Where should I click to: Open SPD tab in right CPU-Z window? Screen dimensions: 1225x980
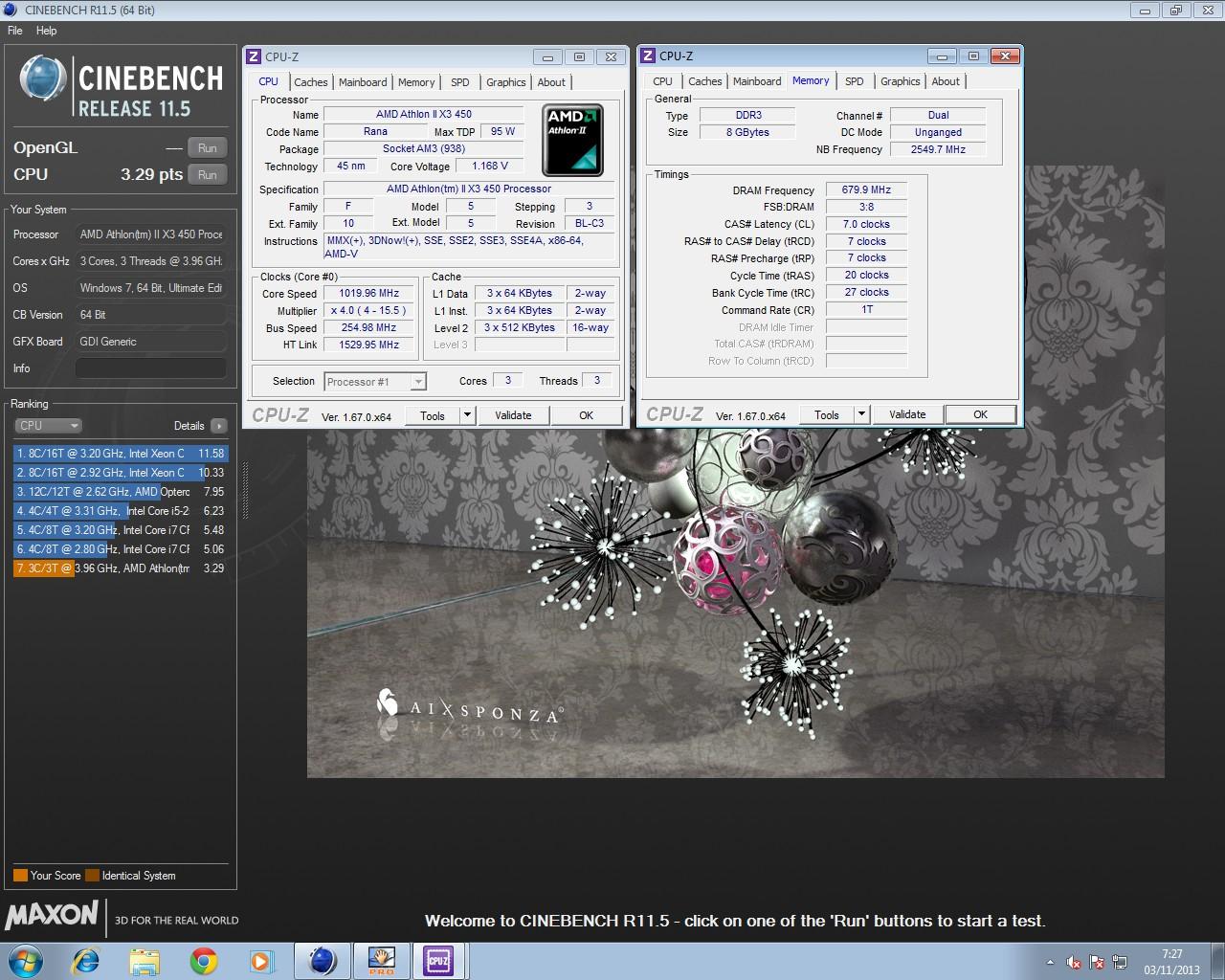pyautogui.click(x=855, y=81)
